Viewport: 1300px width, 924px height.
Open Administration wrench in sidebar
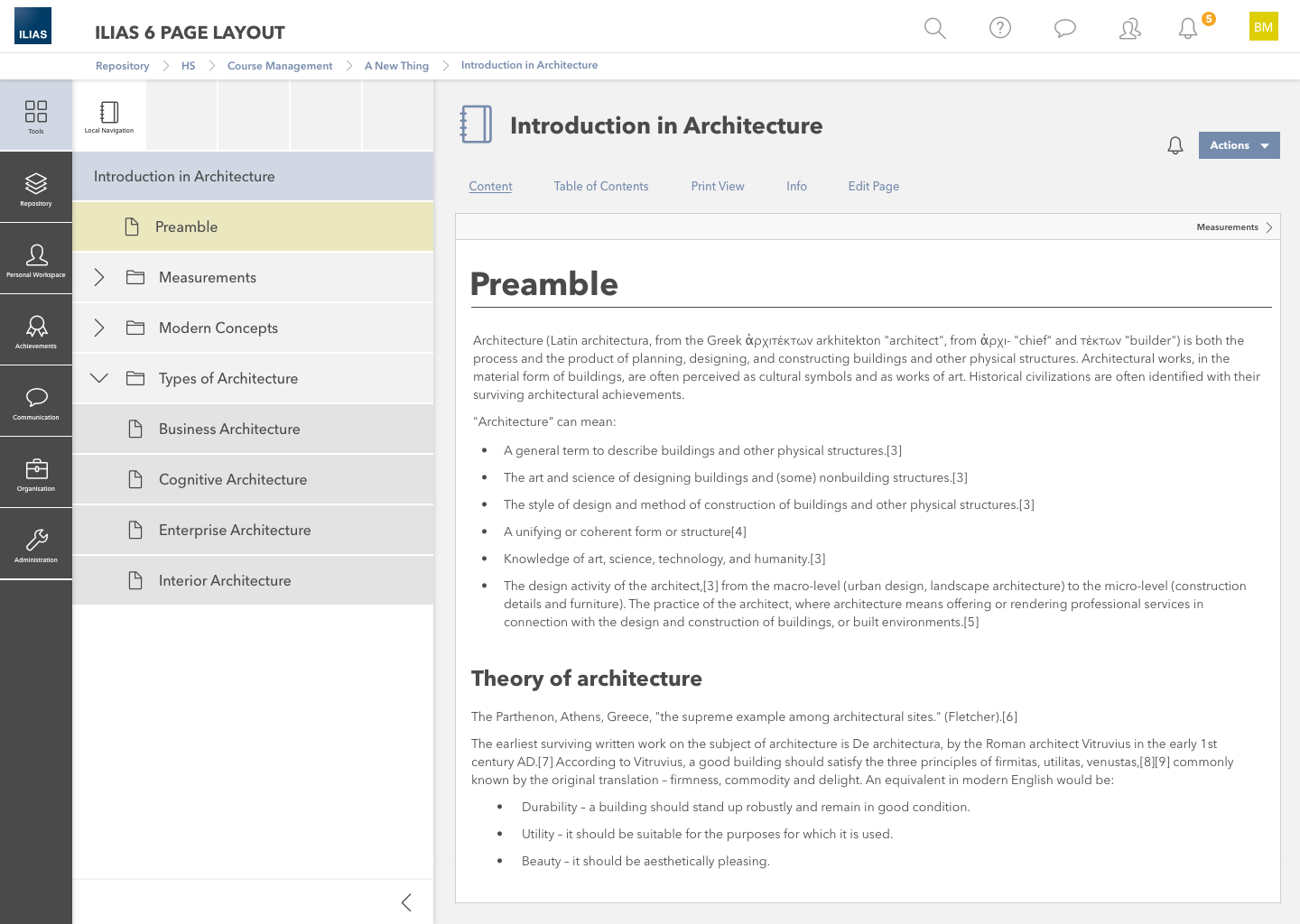coord(36,545)
